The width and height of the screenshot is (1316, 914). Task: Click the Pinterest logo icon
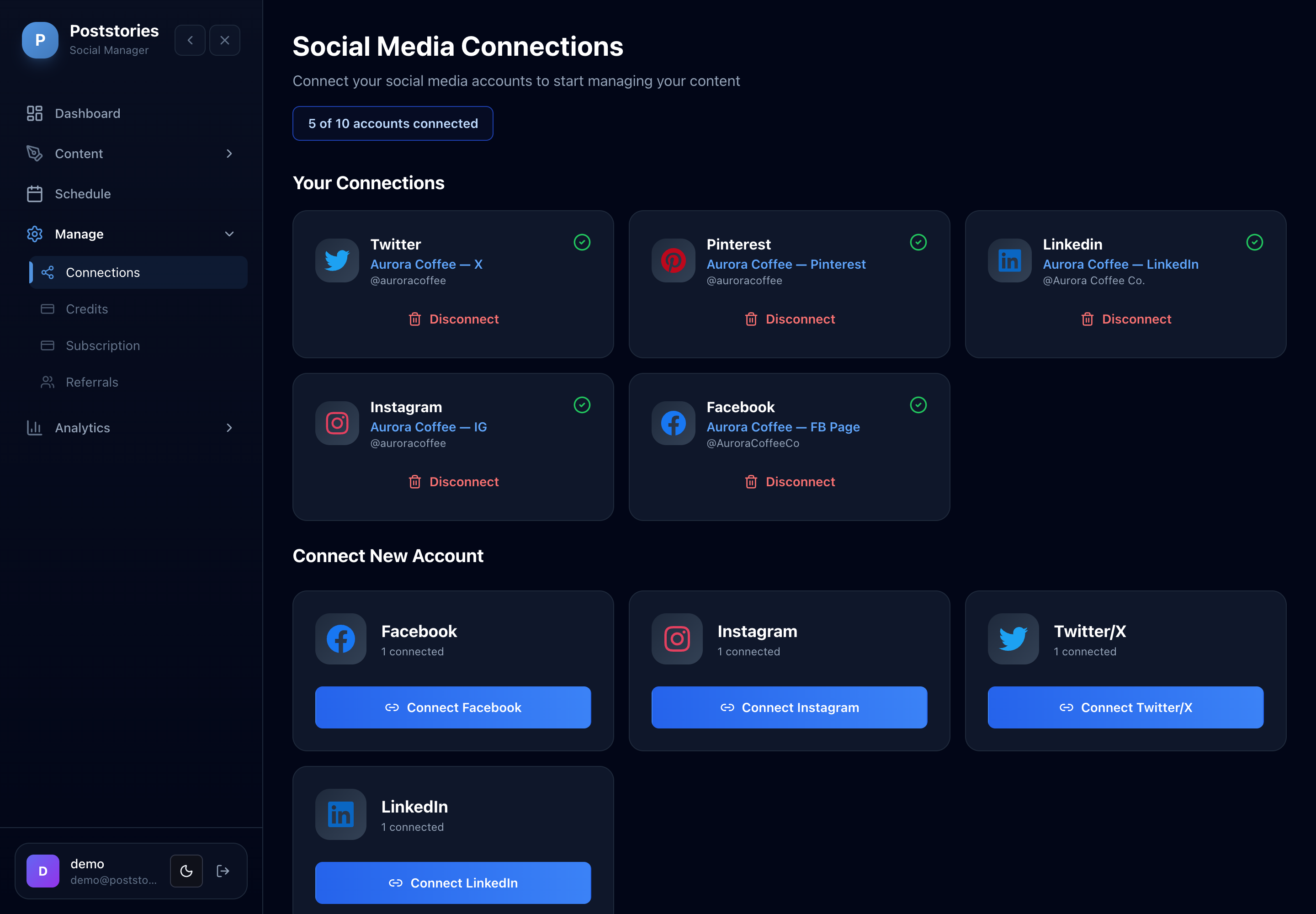pos(674,260)
